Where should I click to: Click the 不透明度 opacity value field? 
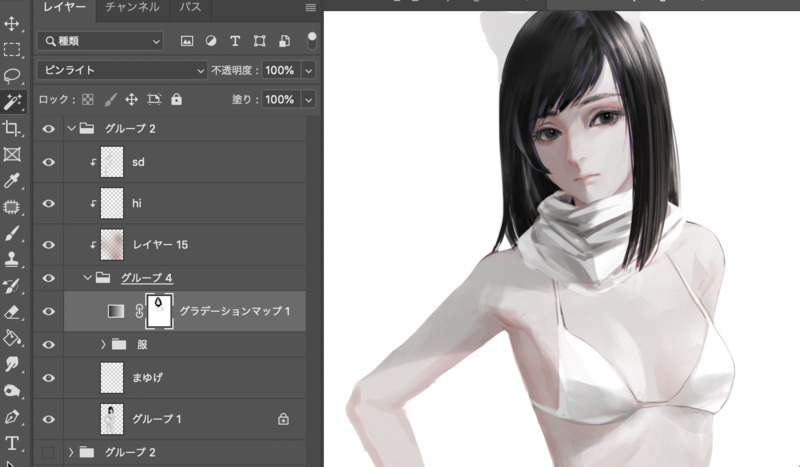(x=280, y=70)
